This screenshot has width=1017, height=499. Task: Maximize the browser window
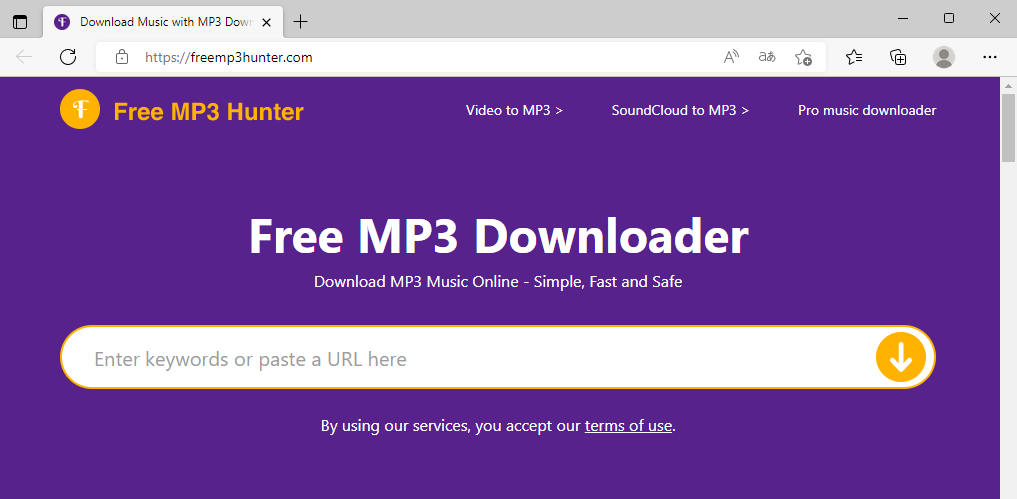[948, 19]
